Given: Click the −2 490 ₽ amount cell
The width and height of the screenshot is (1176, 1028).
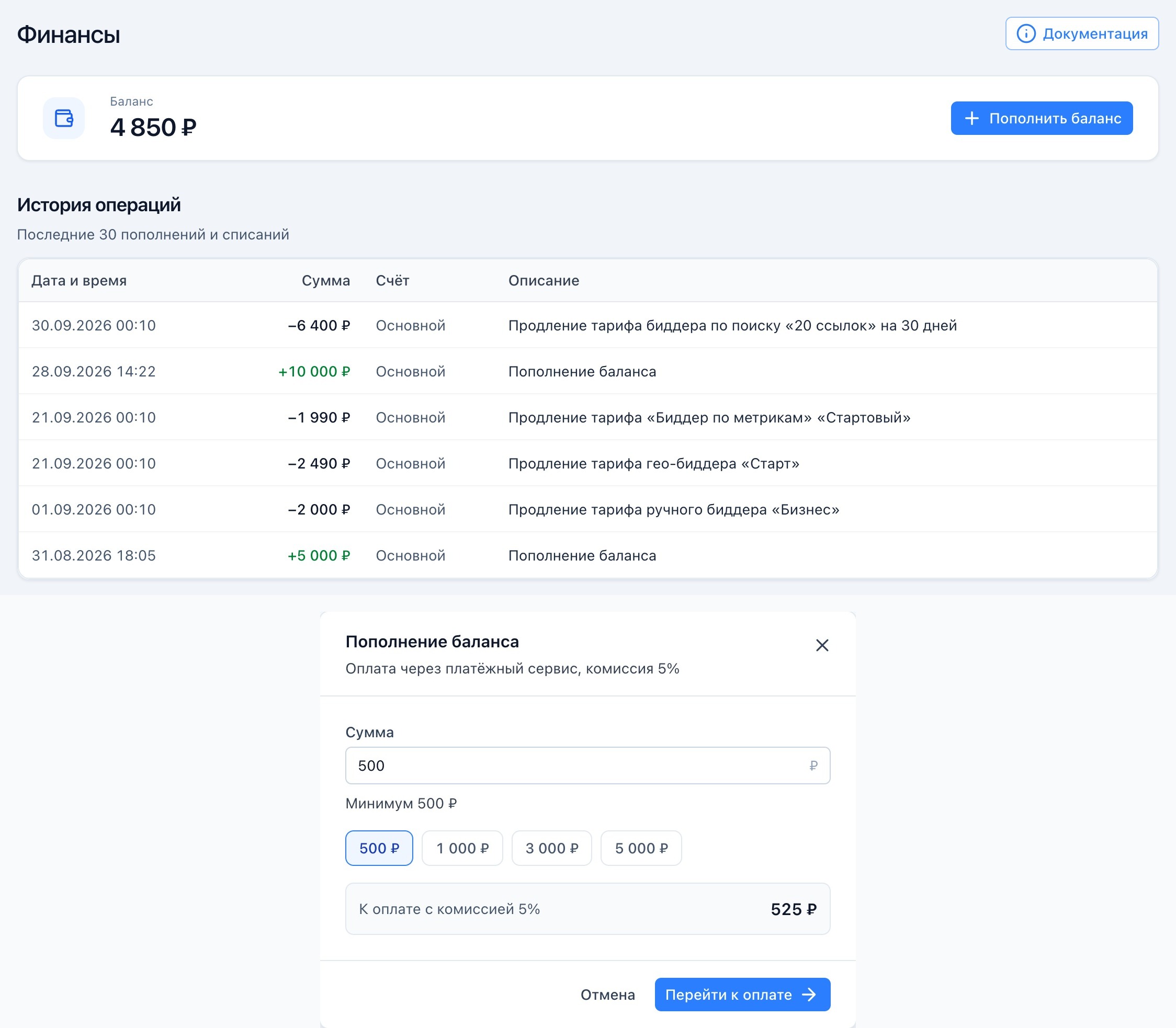Looking at the screenshot, I should 319,463.
